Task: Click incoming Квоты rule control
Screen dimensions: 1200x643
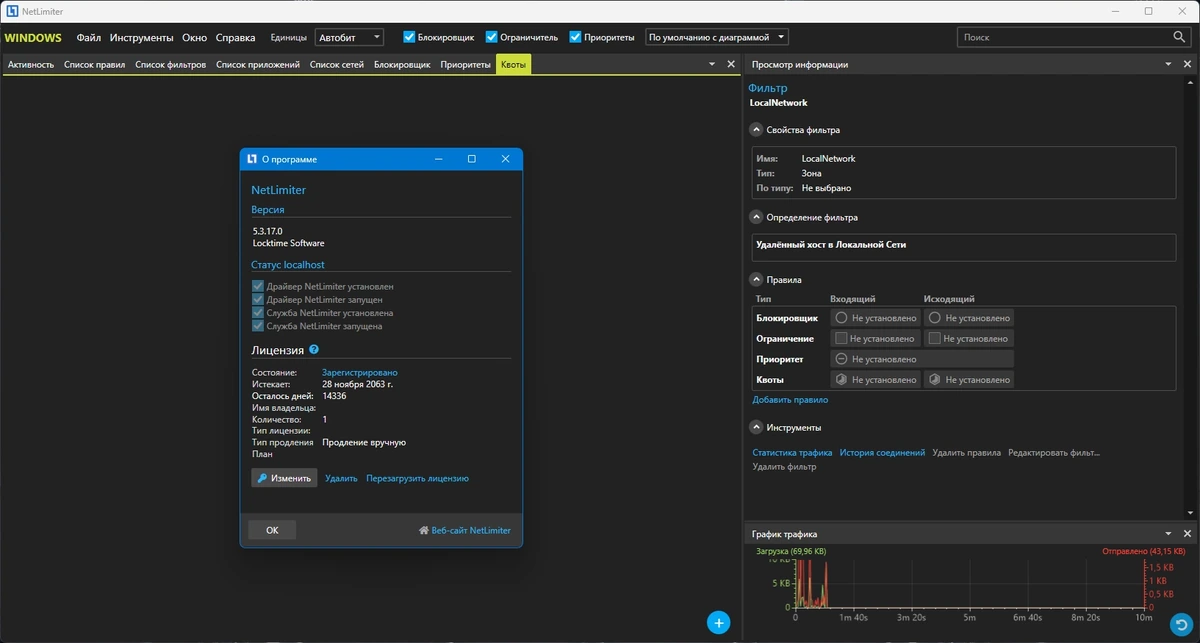Action: [875, 380]
